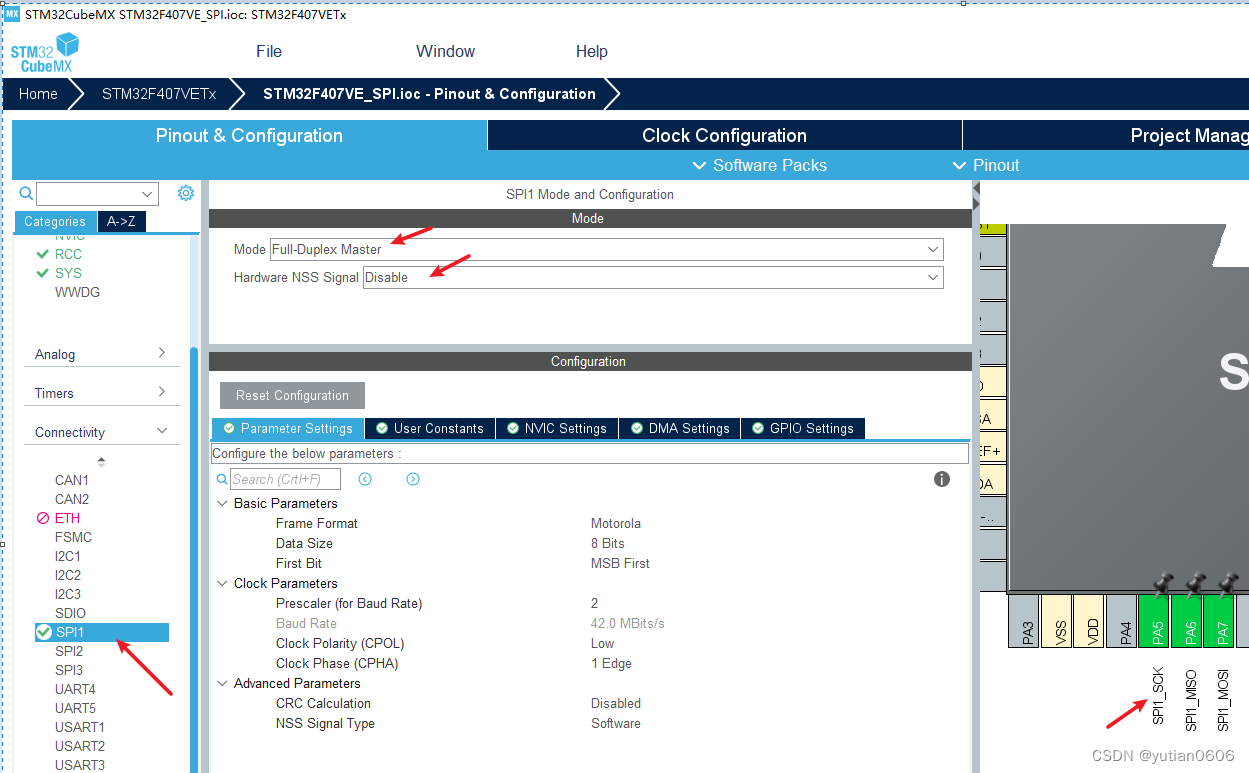Image resolution: width=1249 pixels, height=773 pixels.
Task: Click the search magnifier icon beside category filter
Action: tap(27, 193)
